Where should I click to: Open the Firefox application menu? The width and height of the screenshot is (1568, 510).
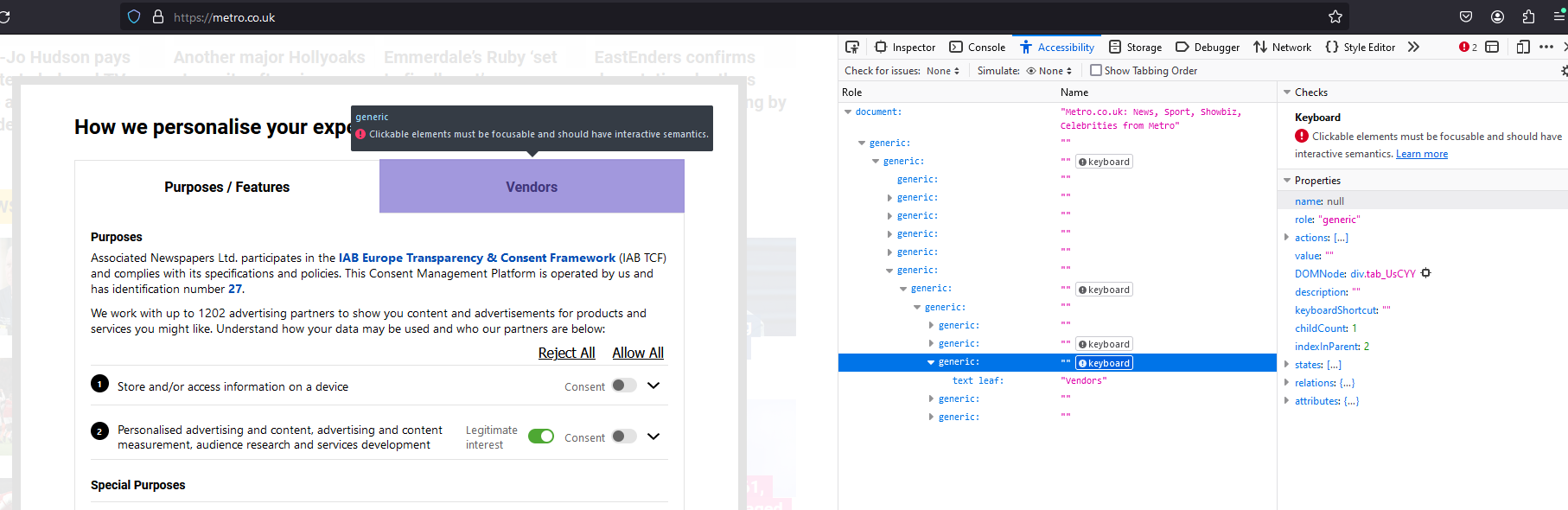click(1561, 16)
